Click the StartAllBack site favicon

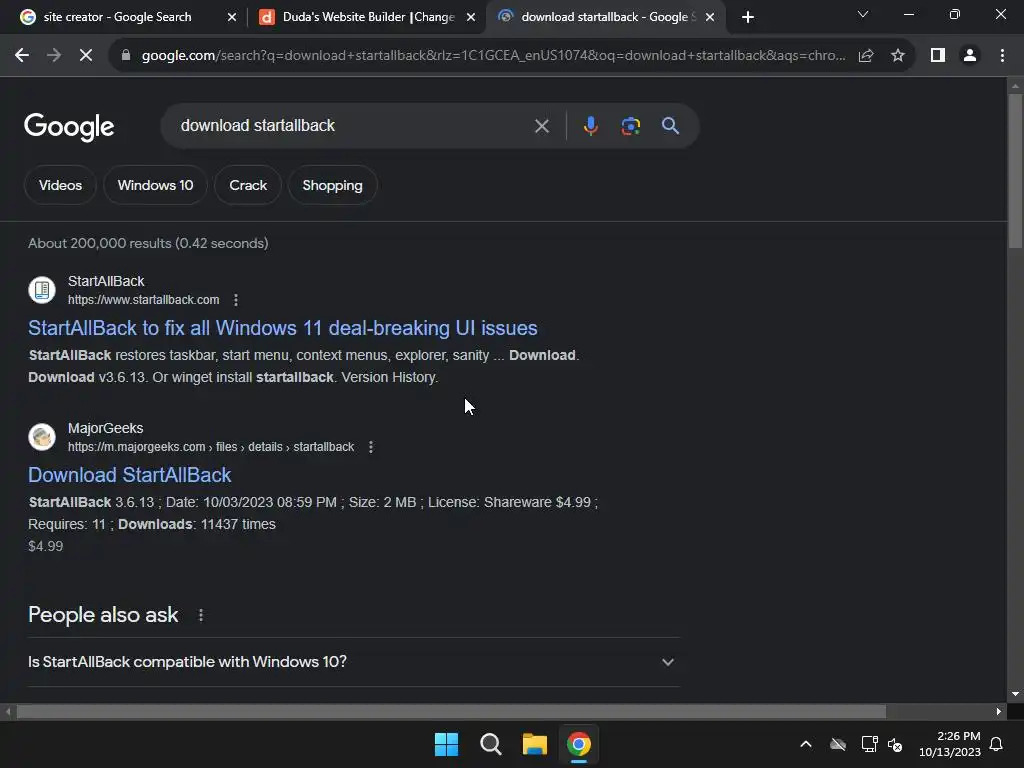click(42, 290)
